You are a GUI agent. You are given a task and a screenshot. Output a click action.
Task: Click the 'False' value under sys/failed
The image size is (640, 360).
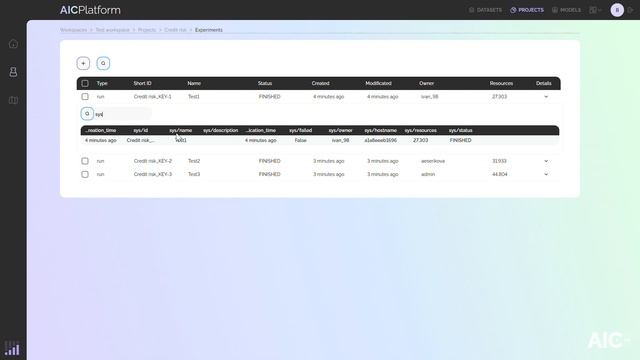300,140
